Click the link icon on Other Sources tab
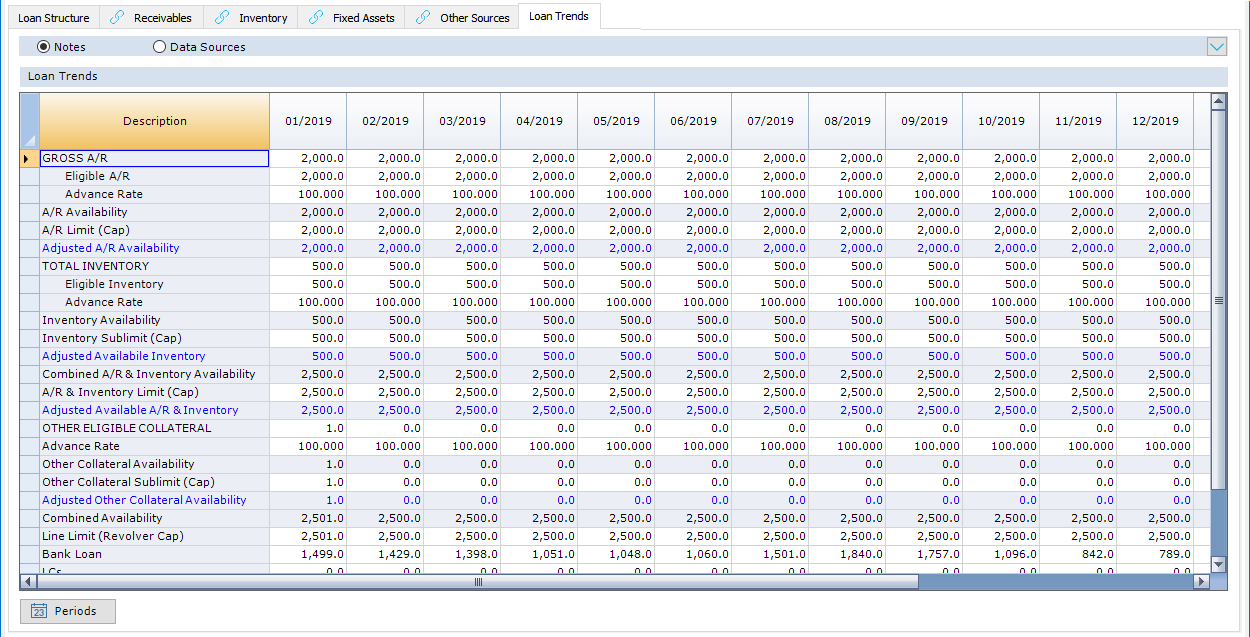The height and width of the screenshot is (637, 1250). [423, 18]
